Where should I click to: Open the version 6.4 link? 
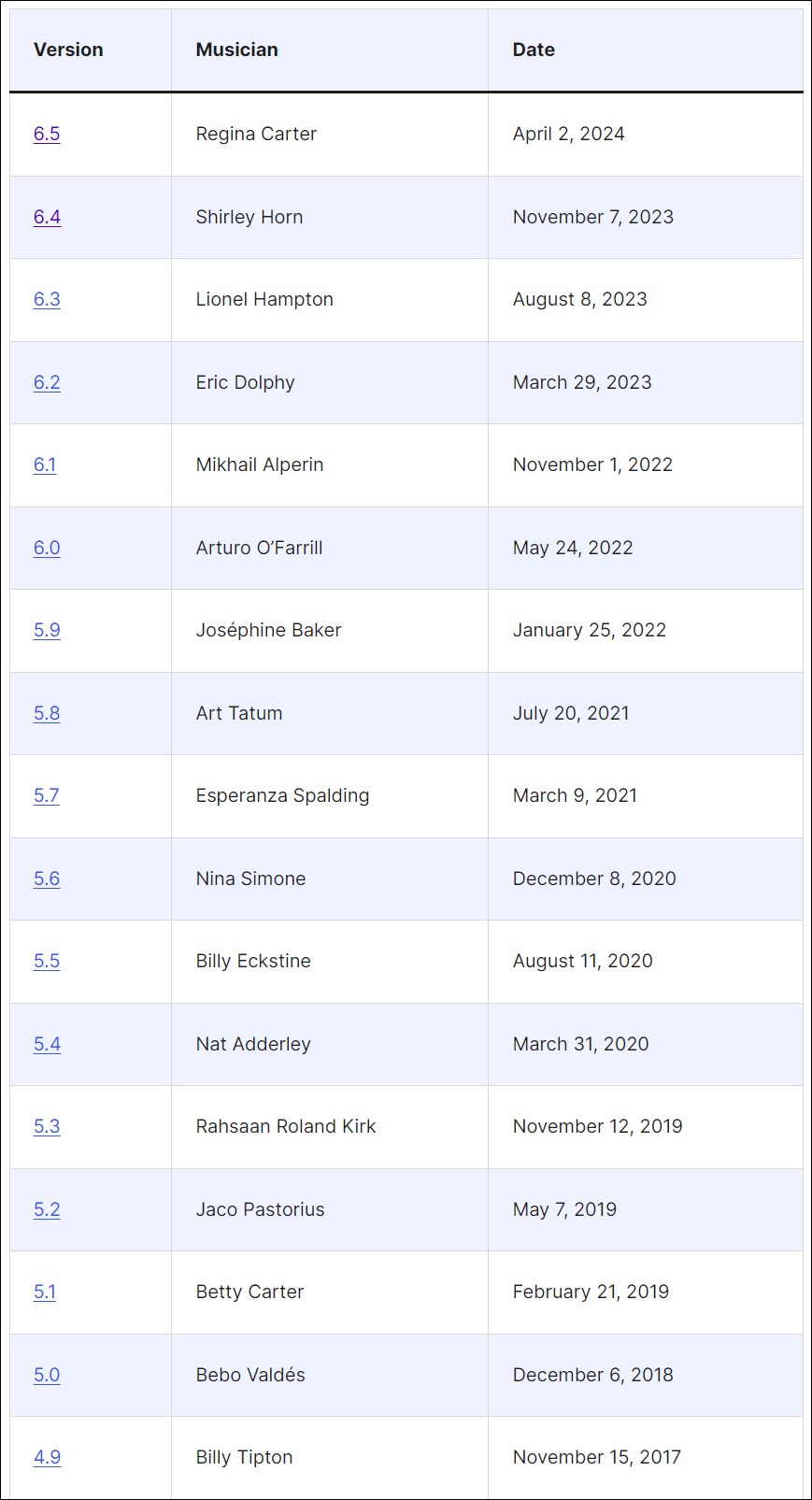[47, 217]
